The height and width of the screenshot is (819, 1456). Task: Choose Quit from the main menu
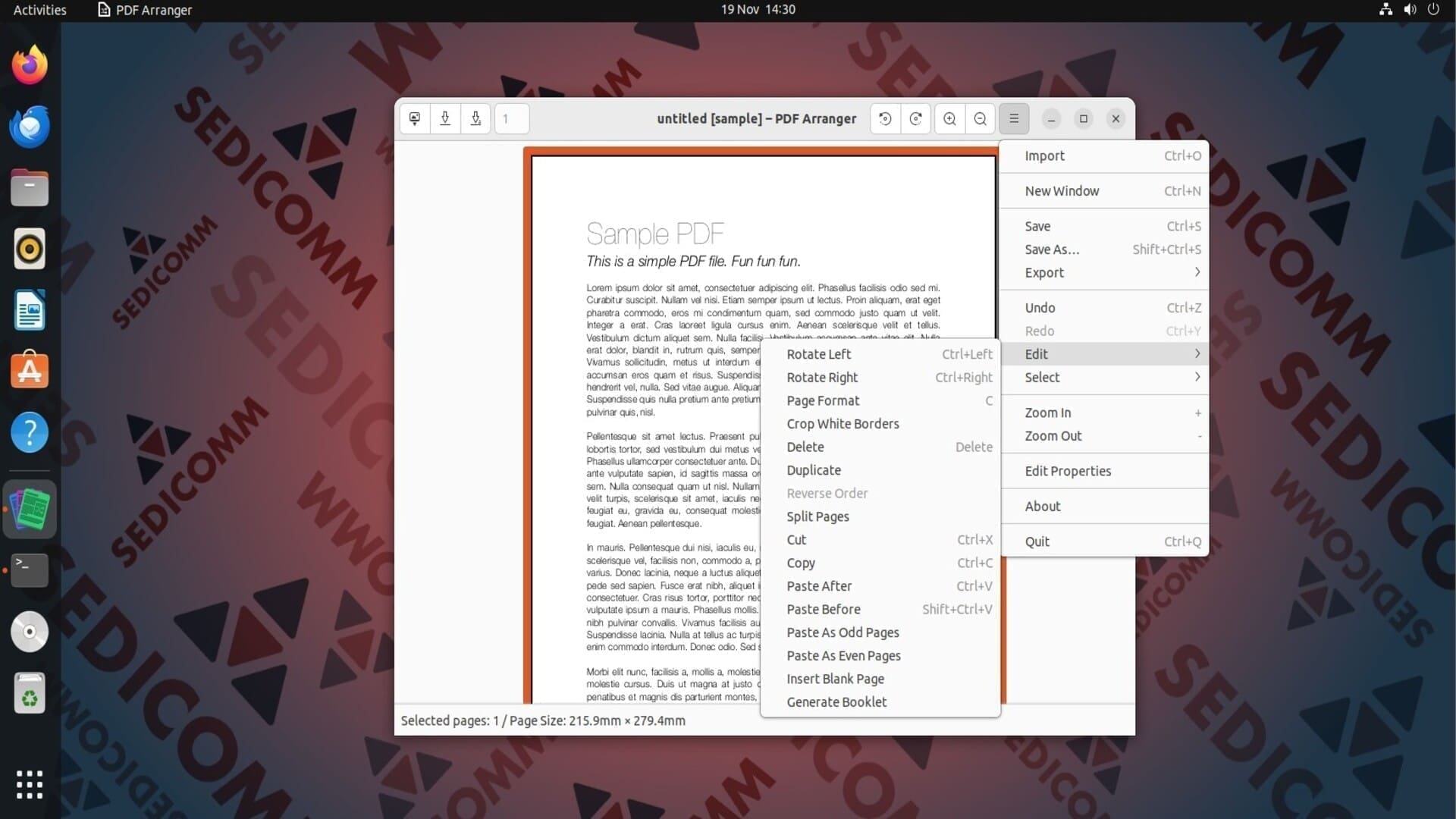1104,541
